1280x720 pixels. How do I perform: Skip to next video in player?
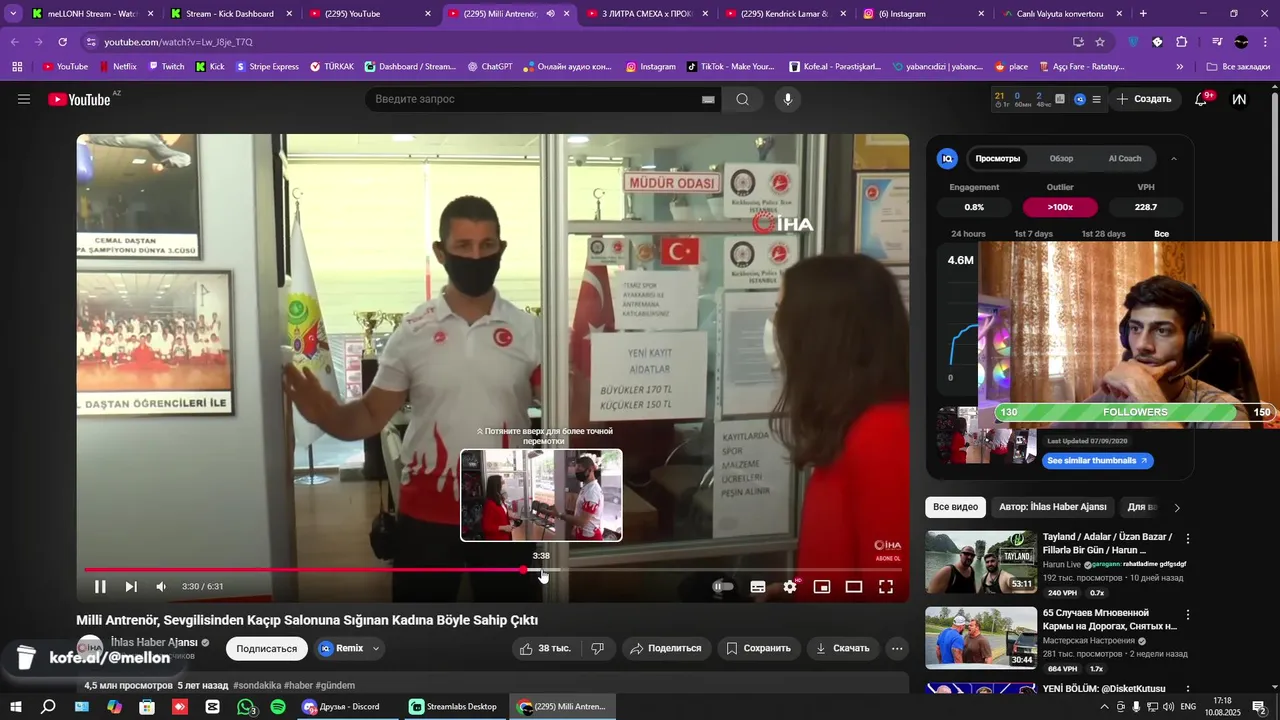pyautogui.click(x=131, y=587)
